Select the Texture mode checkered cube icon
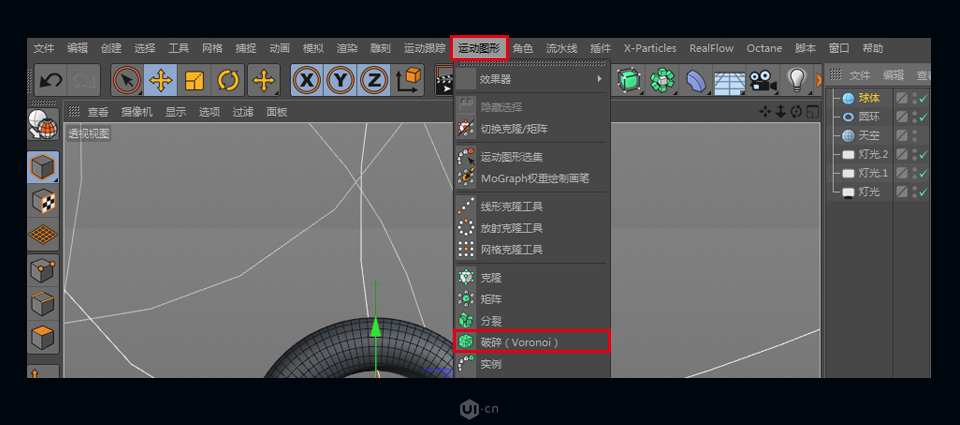Image resolution: width=960 pixels, height=425 pixels. 43,201
